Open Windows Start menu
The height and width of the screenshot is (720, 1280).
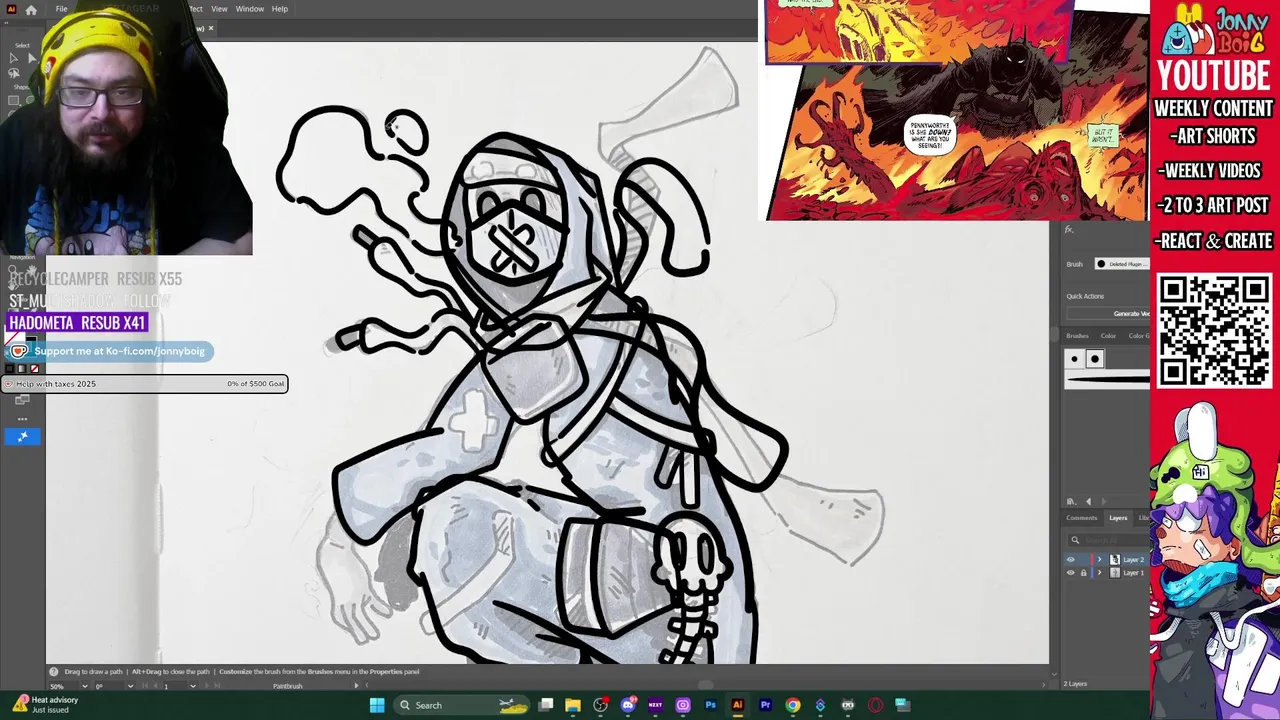377,705
